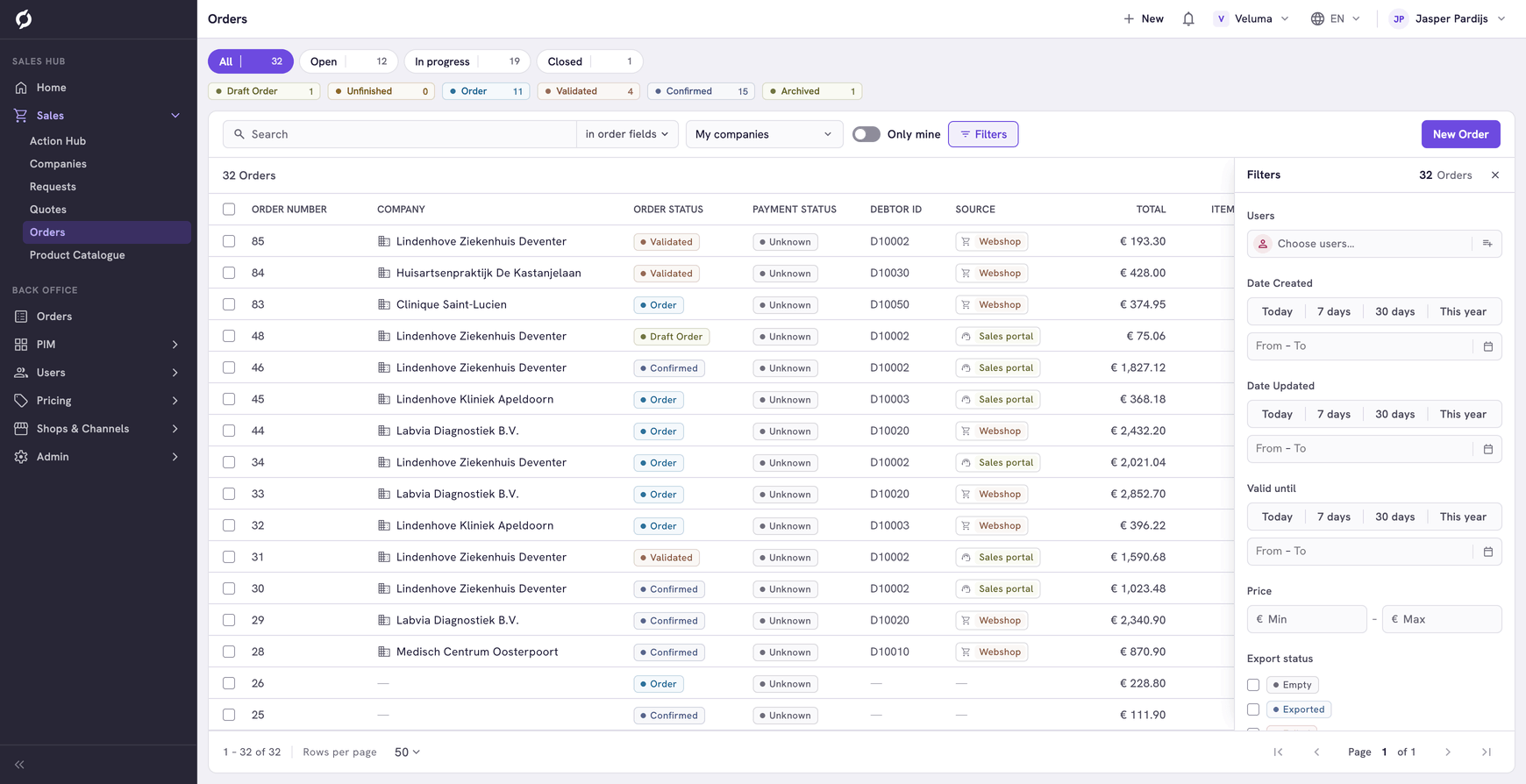This screenshot has height=784, width=1526.
Task: Click the New Order button
Action: tap(1460, 134)
